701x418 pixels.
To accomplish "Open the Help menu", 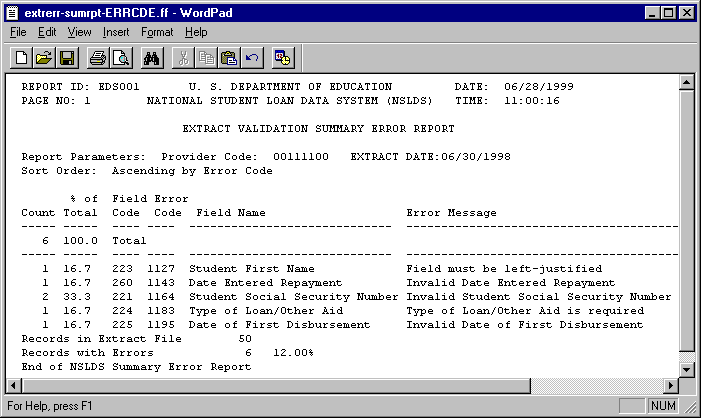I will click(196, 32).
